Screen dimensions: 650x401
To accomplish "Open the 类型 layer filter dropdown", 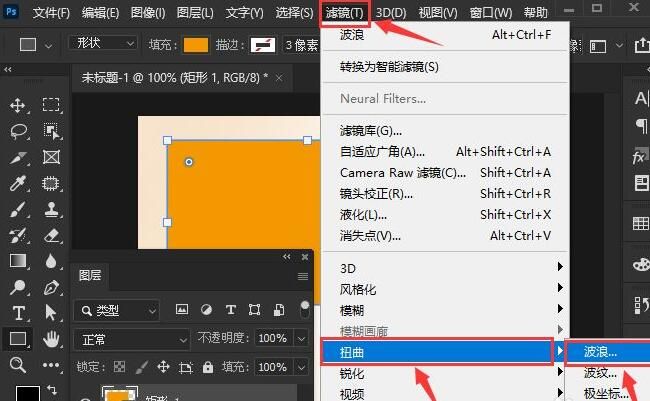I will pos(117,310).
